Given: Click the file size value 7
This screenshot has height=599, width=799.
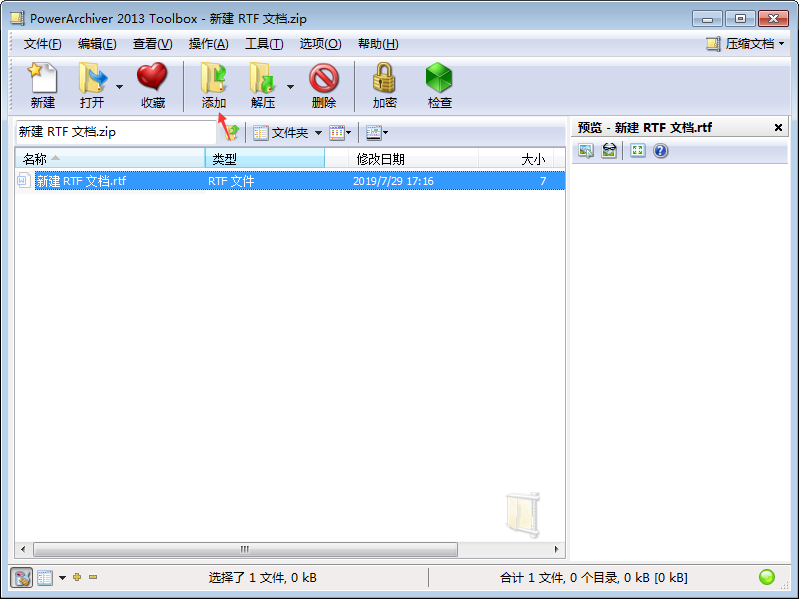Looking at the screenshot, I should [x=543, y=181].
